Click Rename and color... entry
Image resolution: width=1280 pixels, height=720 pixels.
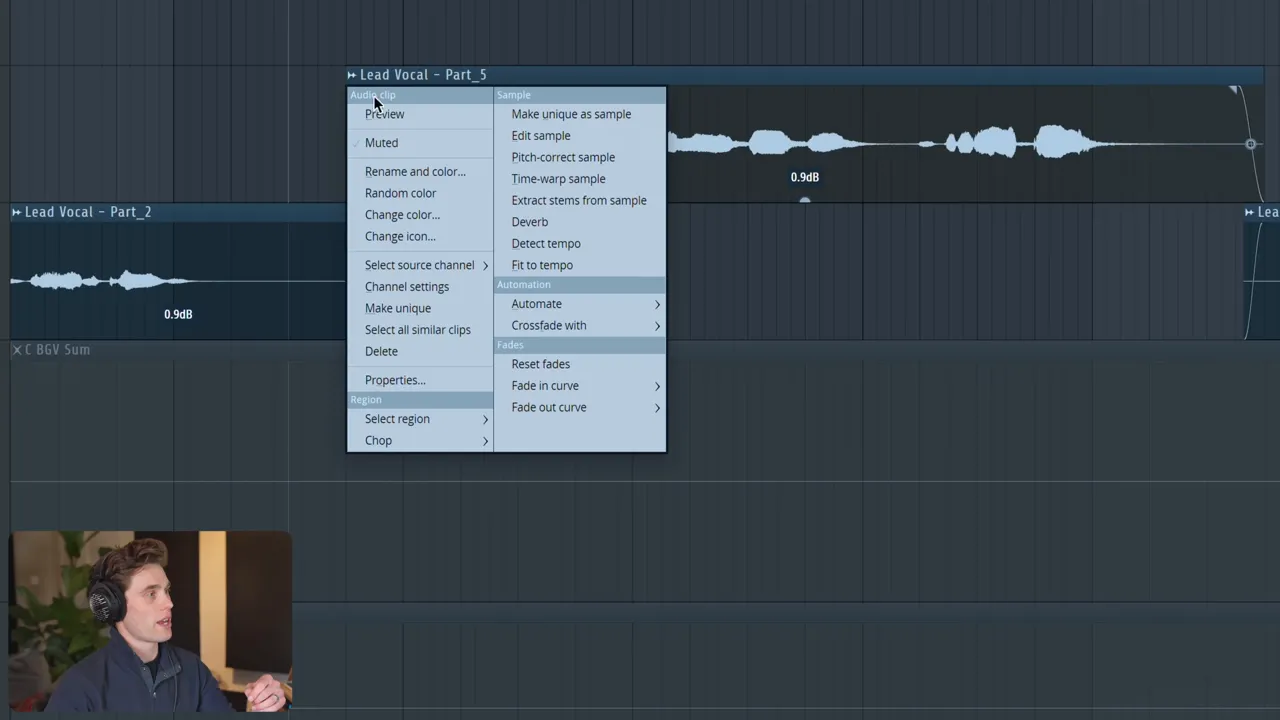[x=415, y=172]
